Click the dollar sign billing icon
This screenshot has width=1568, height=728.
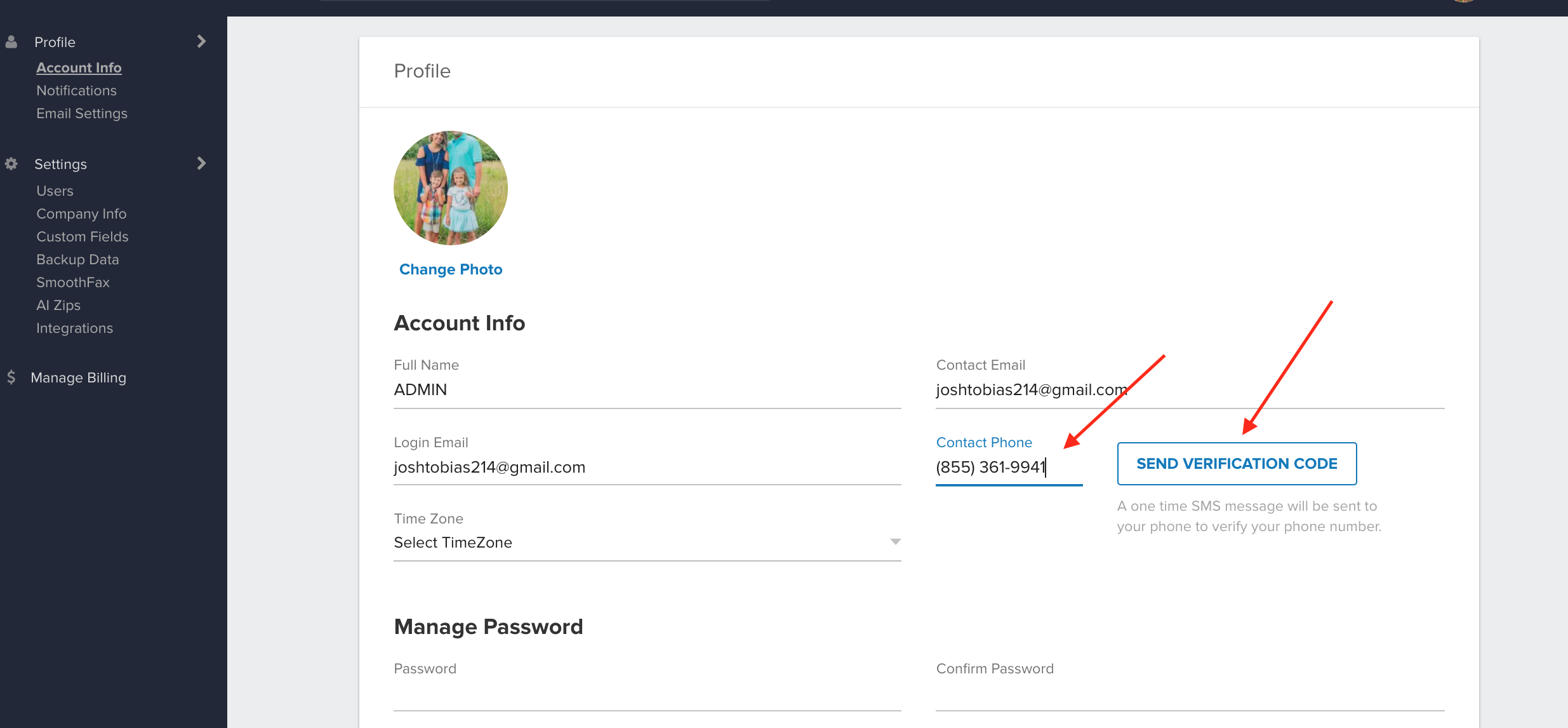(11, 377)
